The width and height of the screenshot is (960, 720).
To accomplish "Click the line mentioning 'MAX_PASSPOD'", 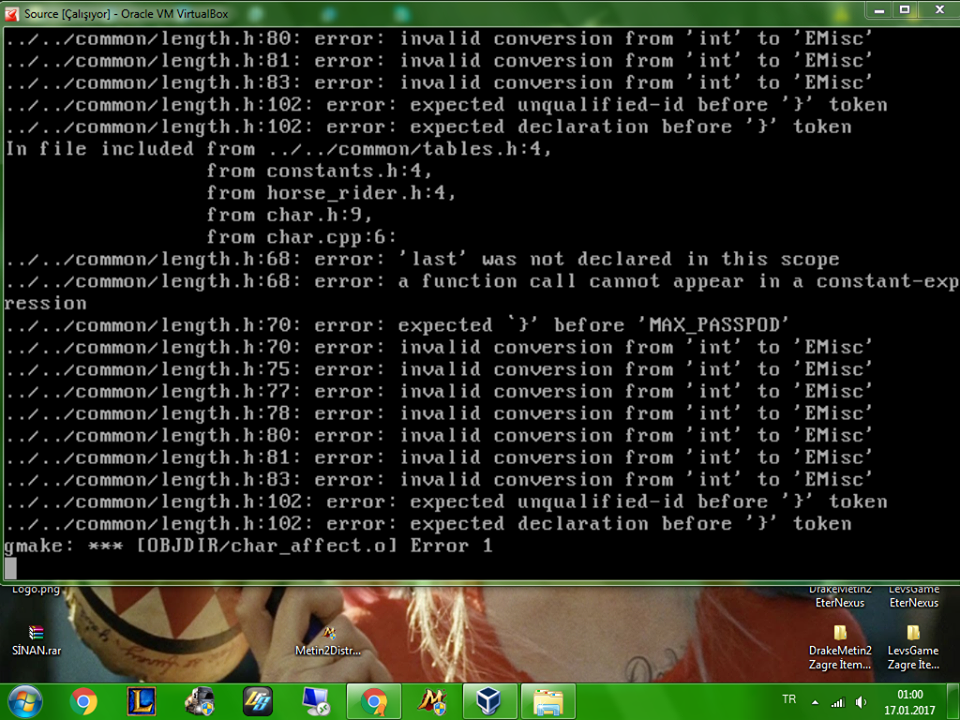I will point(397,325).
